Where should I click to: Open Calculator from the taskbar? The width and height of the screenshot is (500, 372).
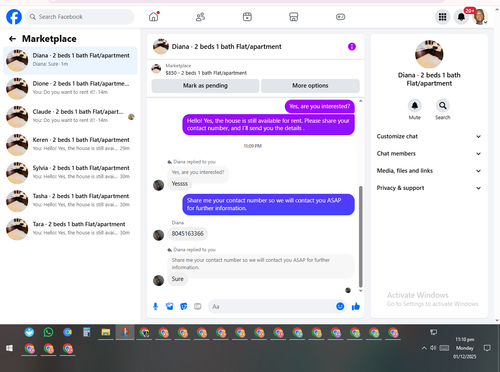[x=87, y=332]
